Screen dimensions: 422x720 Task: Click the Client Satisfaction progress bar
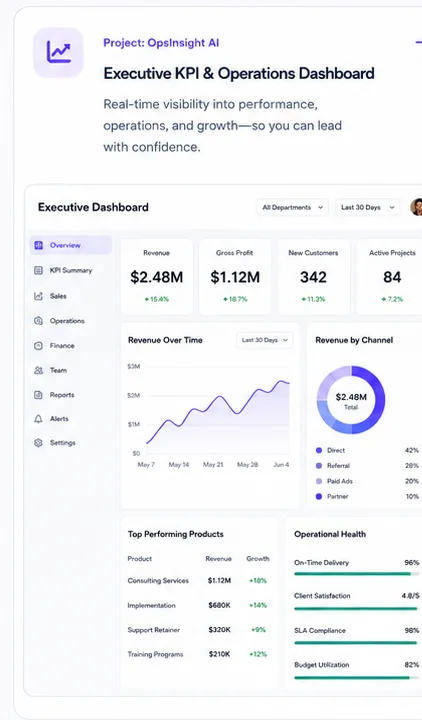point(356,608)
